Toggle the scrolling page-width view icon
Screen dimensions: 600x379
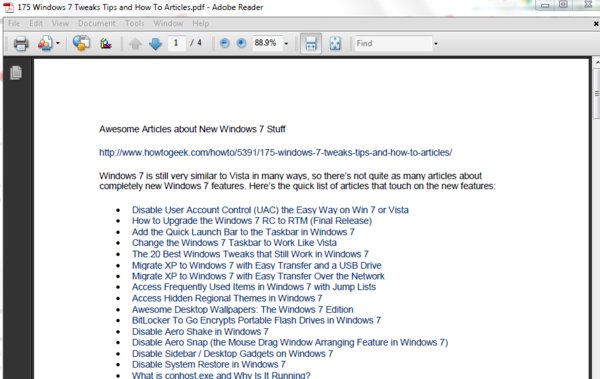point(311,43)
